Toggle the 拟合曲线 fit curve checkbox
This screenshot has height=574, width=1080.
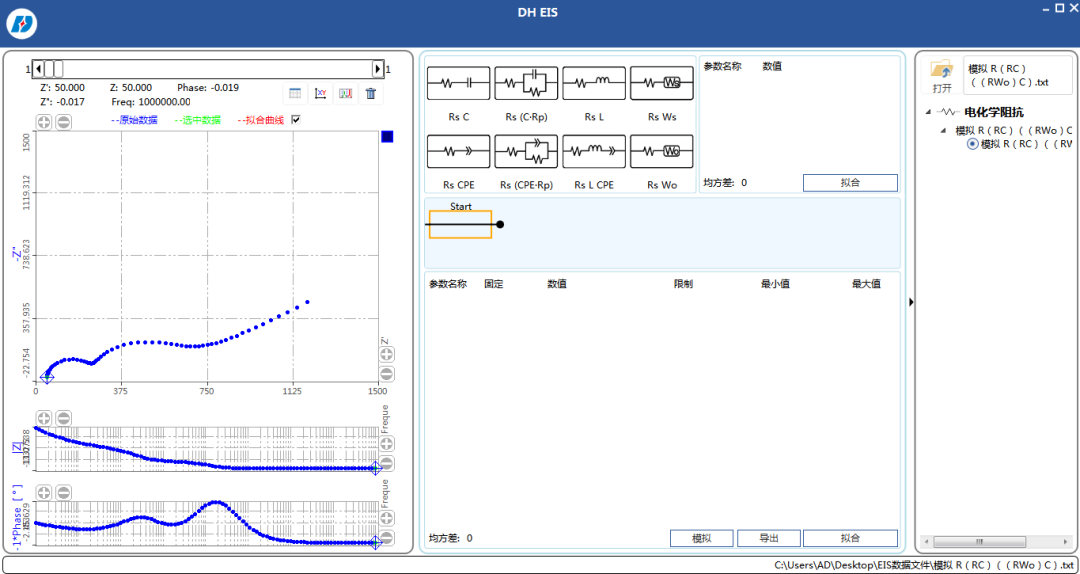[296, 119]
